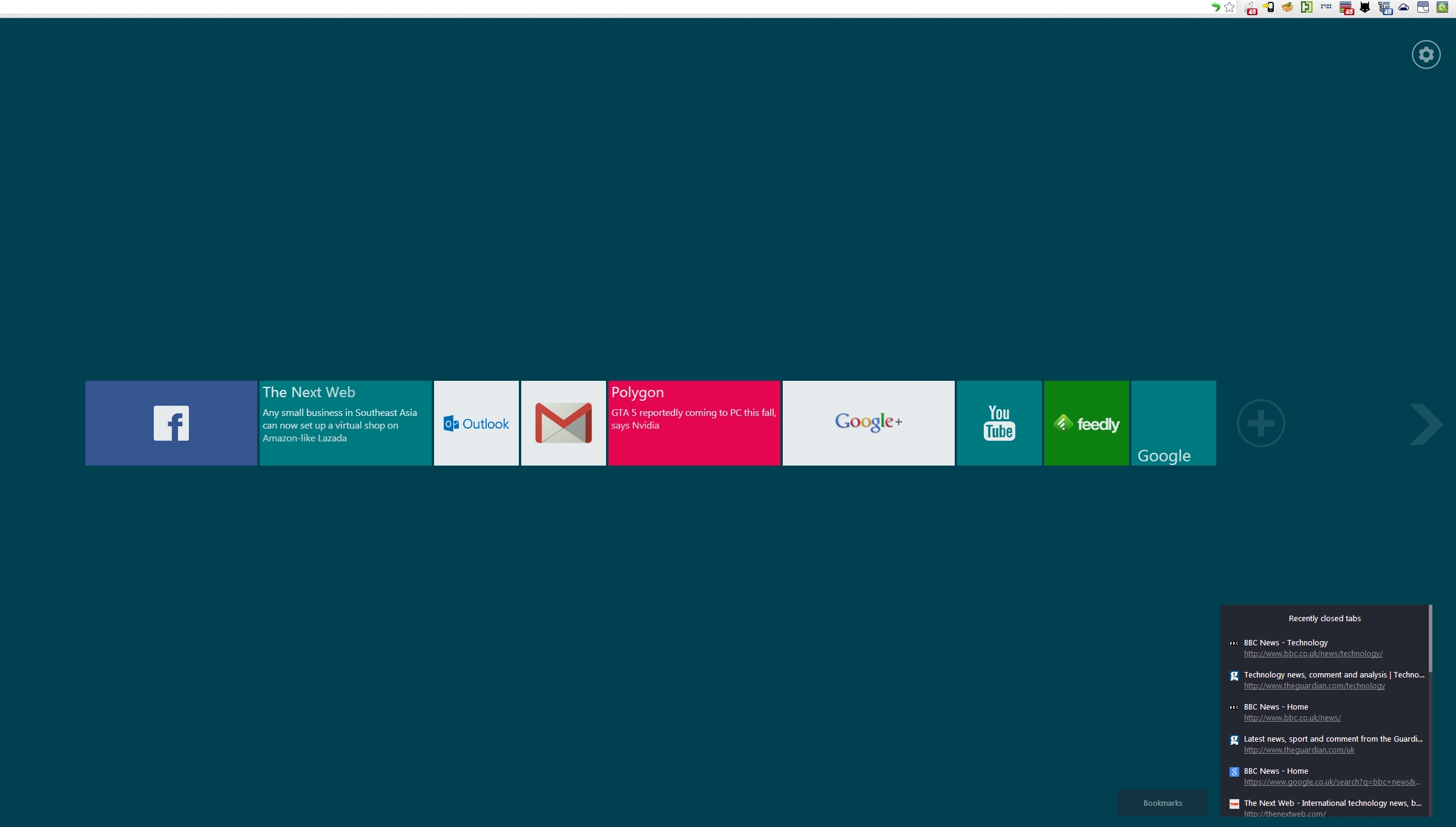Reopen The Next Web - International technology news tab
1456x827 pixels.
pyautogui.click(x=1332, y=803)
